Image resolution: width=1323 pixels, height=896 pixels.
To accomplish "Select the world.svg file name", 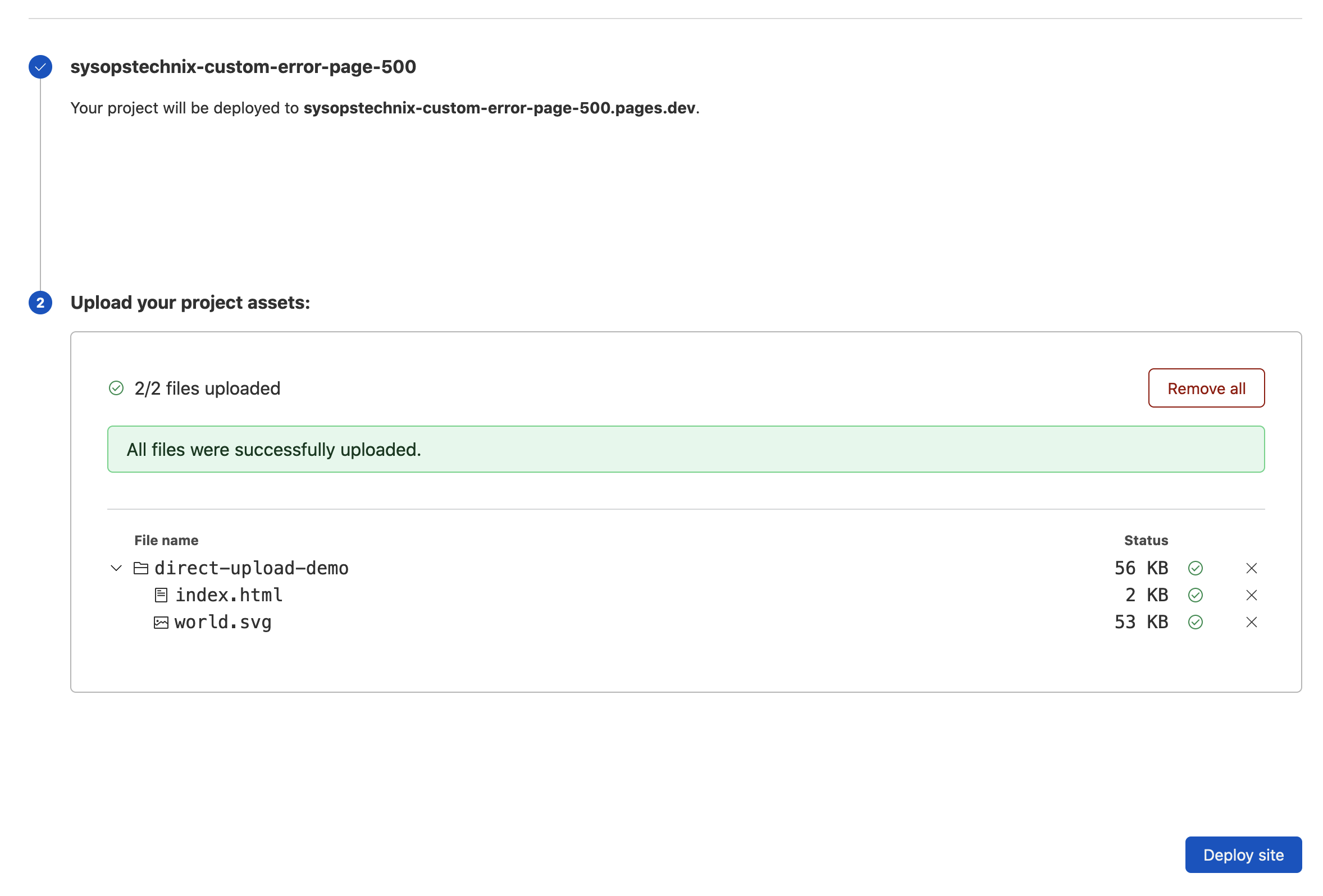I will (x=223, y=622).
